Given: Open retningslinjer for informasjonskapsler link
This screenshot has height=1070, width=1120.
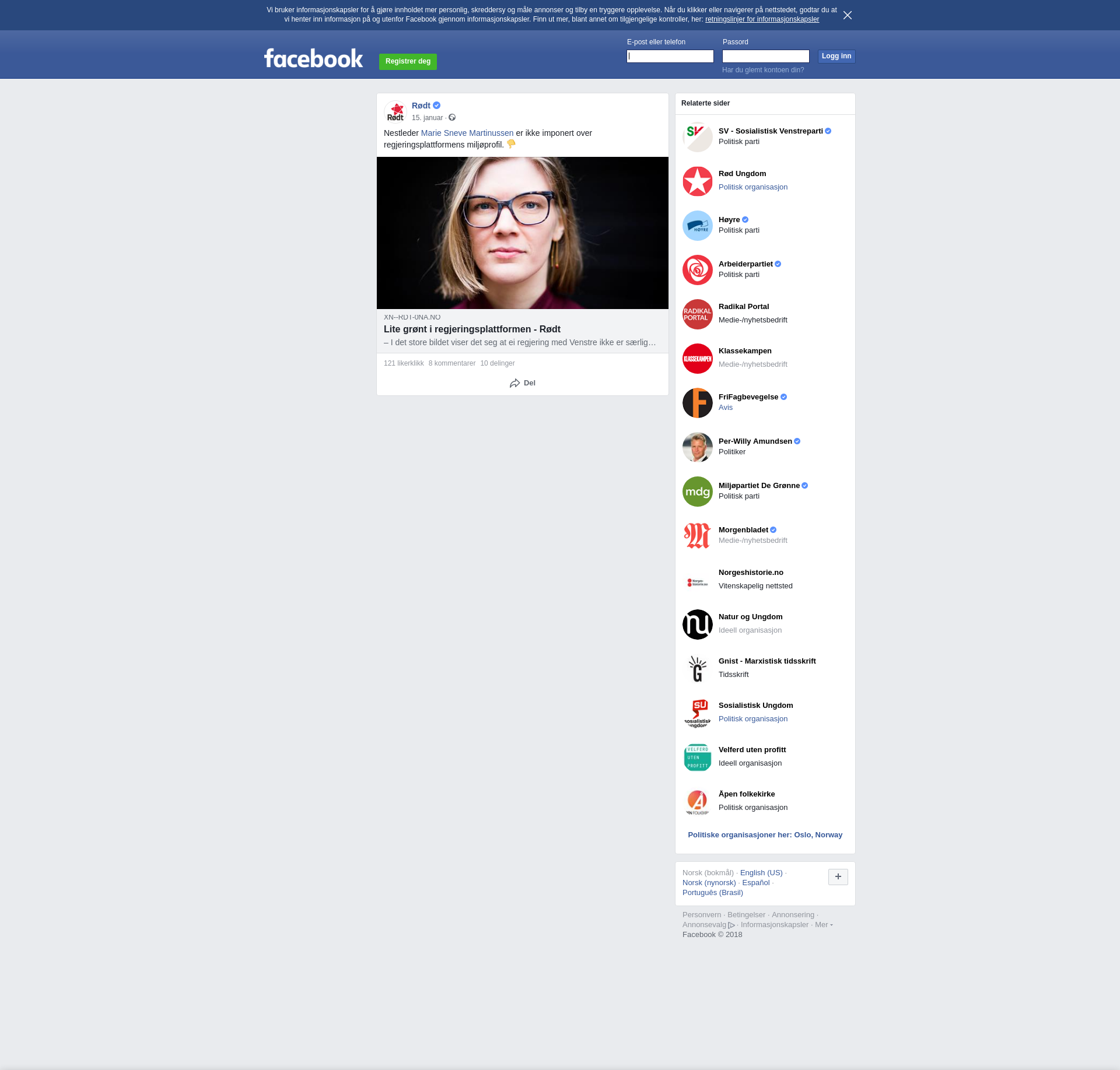Looking at the screenshot, I should click(x=762, y=19).
